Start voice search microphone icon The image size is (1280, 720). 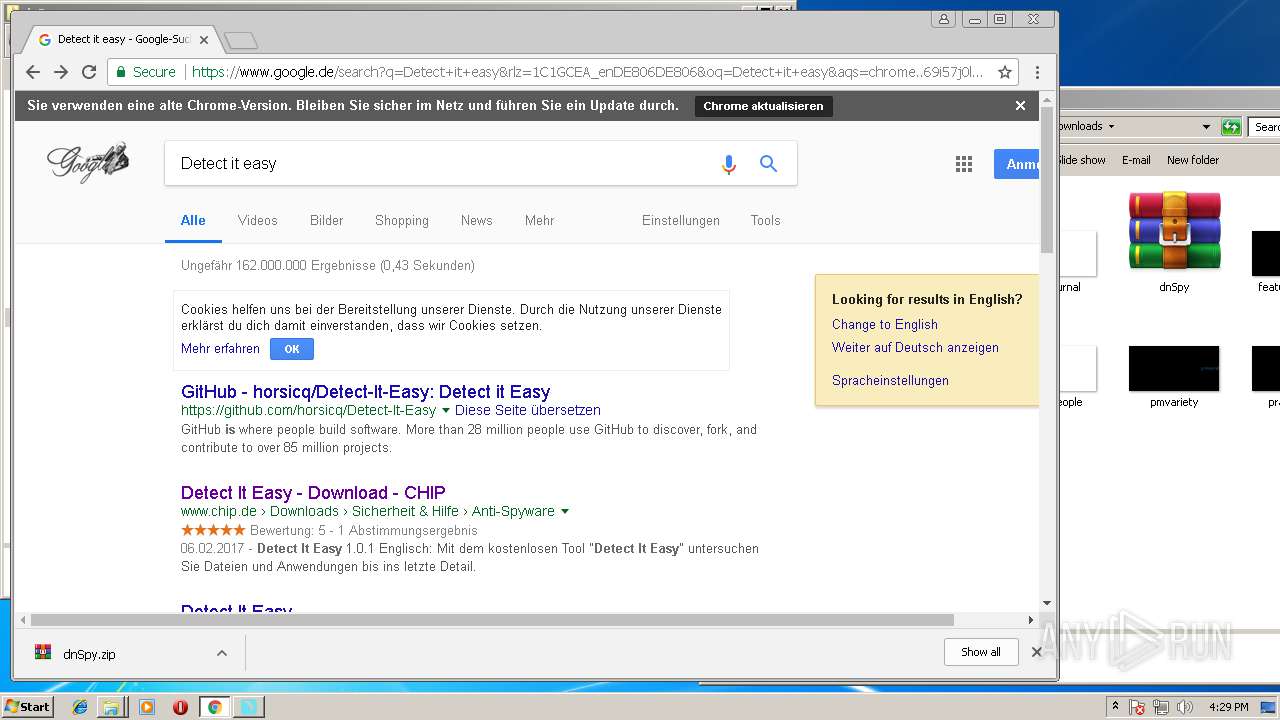[729, 164]
